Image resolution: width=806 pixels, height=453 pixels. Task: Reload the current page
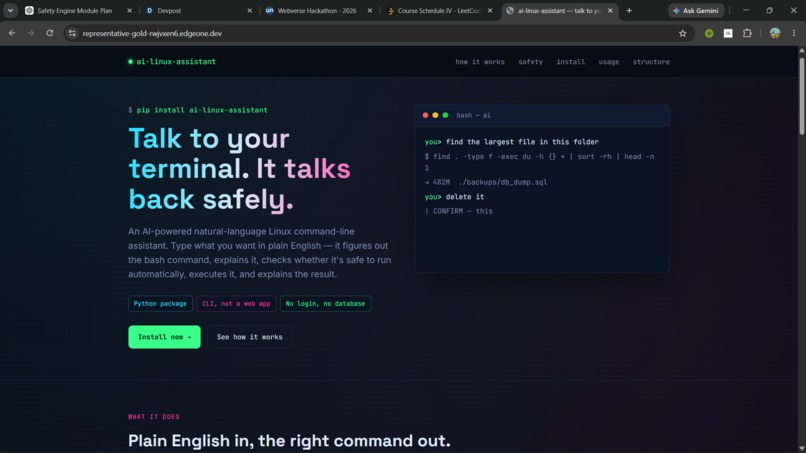[x=49, y=33]
